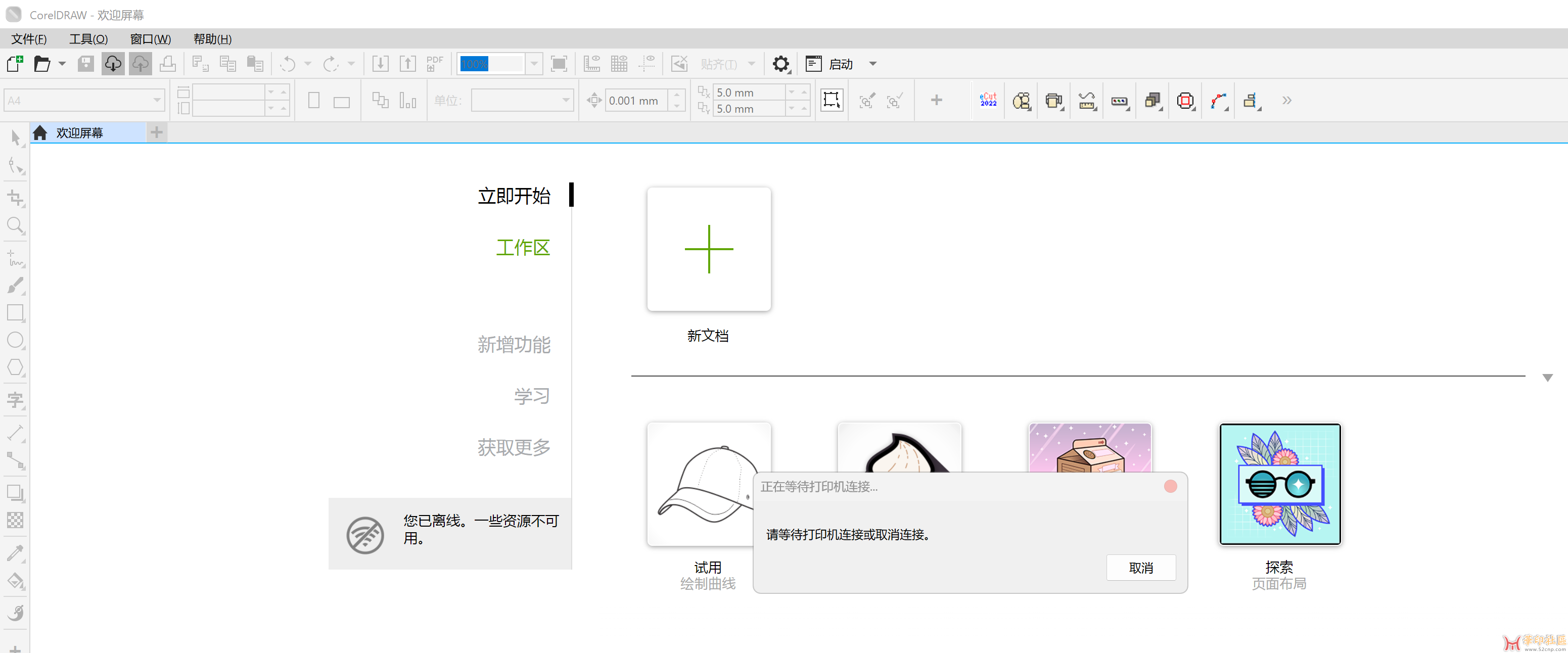Select the Text tool
This screenshot has width=1568, height=653.
(16, 400)
